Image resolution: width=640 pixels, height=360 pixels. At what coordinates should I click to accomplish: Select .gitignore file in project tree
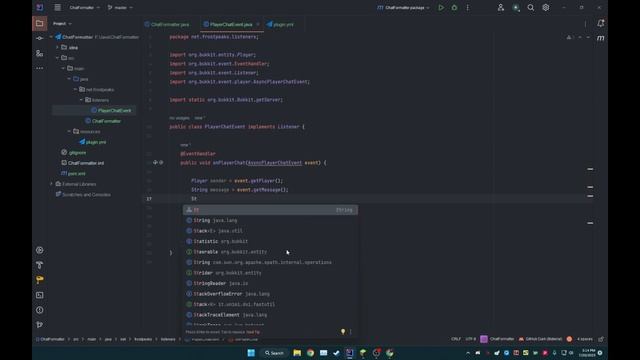(74, 153)
